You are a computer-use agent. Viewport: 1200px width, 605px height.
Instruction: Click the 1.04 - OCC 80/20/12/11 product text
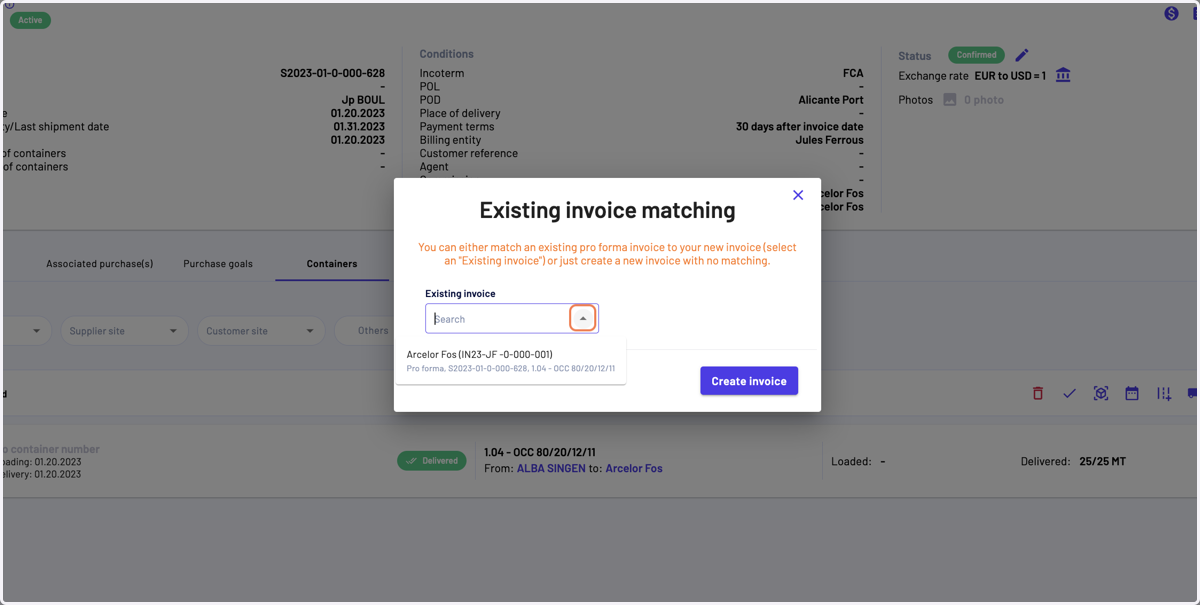pyautogui.click(x=540, y=452)
